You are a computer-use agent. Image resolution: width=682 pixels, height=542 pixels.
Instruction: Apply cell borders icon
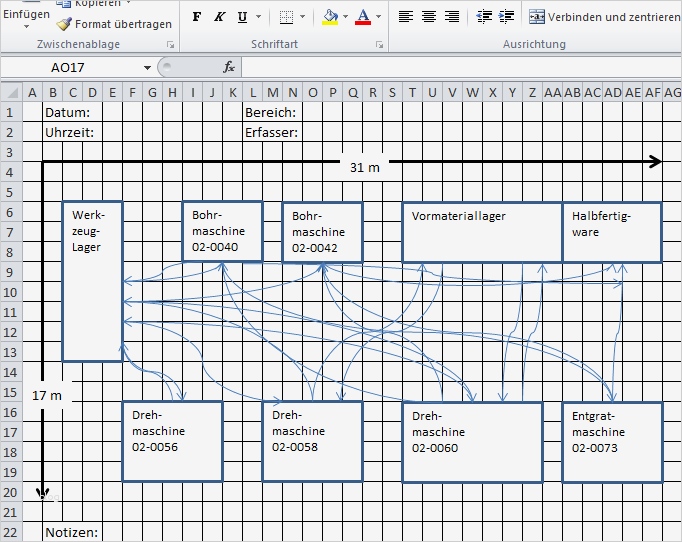pyautogui.click(x=286, y=17)
